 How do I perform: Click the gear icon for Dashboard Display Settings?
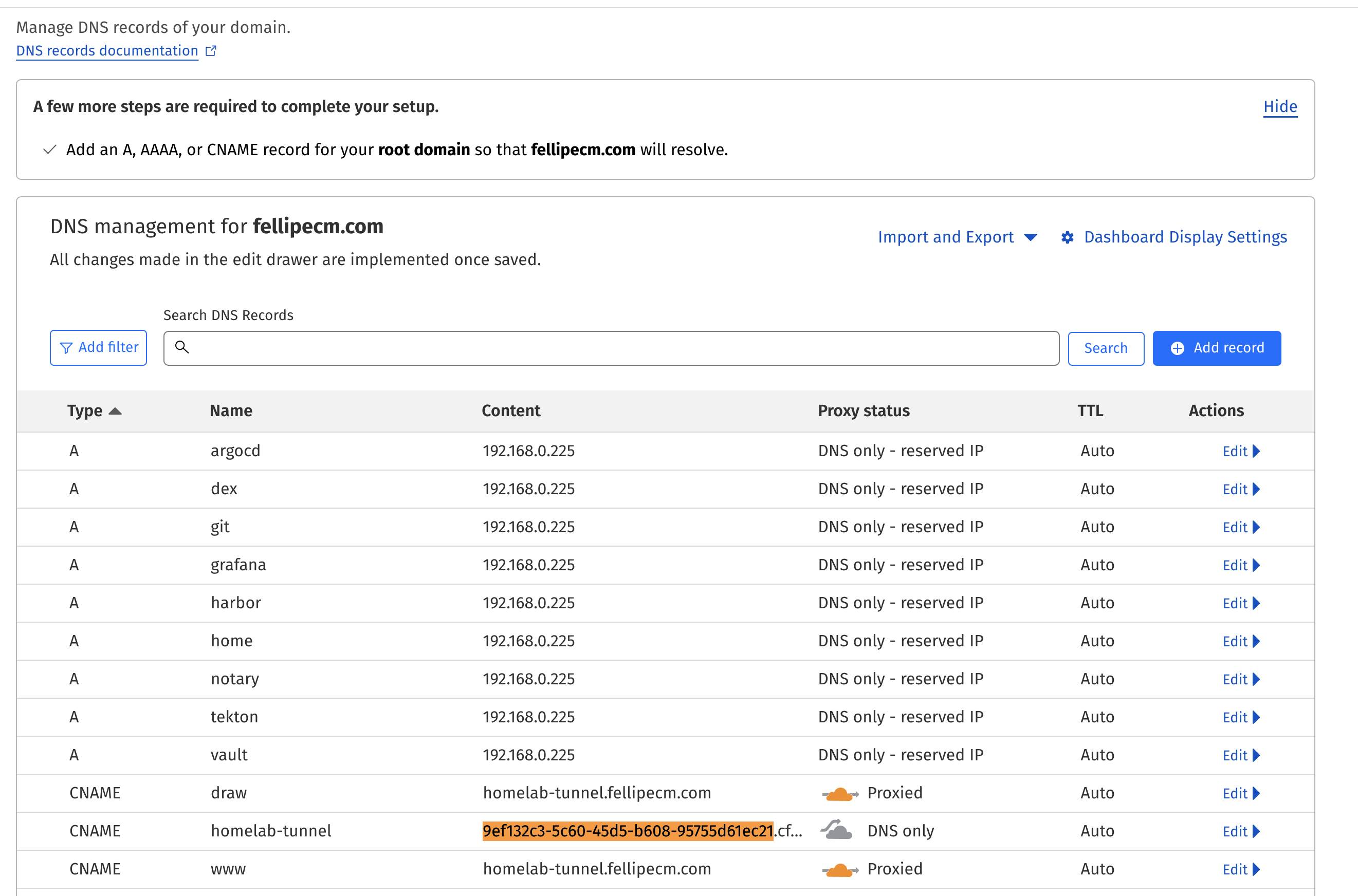(1067, 237)
